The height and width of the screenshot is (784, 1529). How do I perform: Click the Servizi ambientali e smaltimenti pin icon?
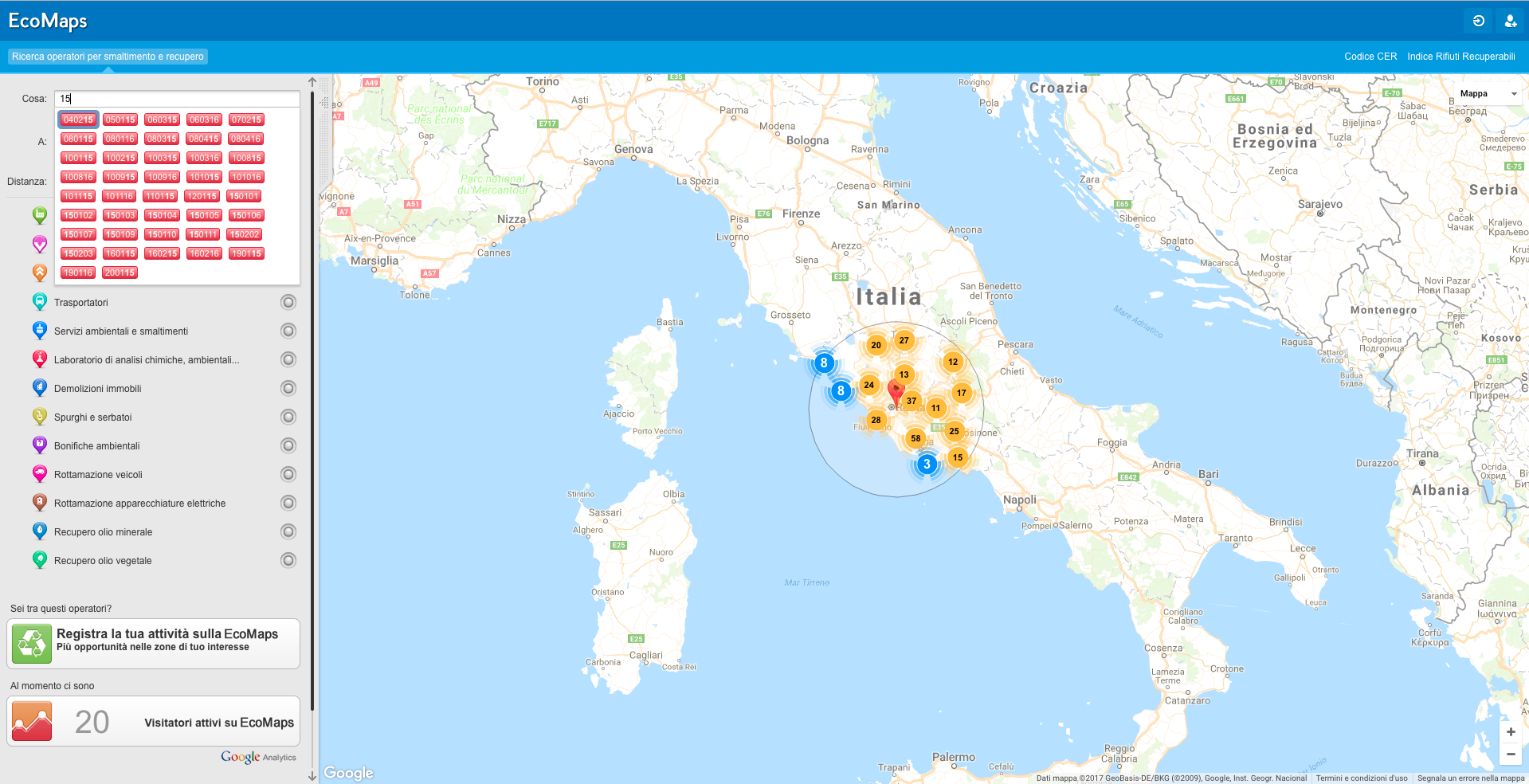[39, 331]
